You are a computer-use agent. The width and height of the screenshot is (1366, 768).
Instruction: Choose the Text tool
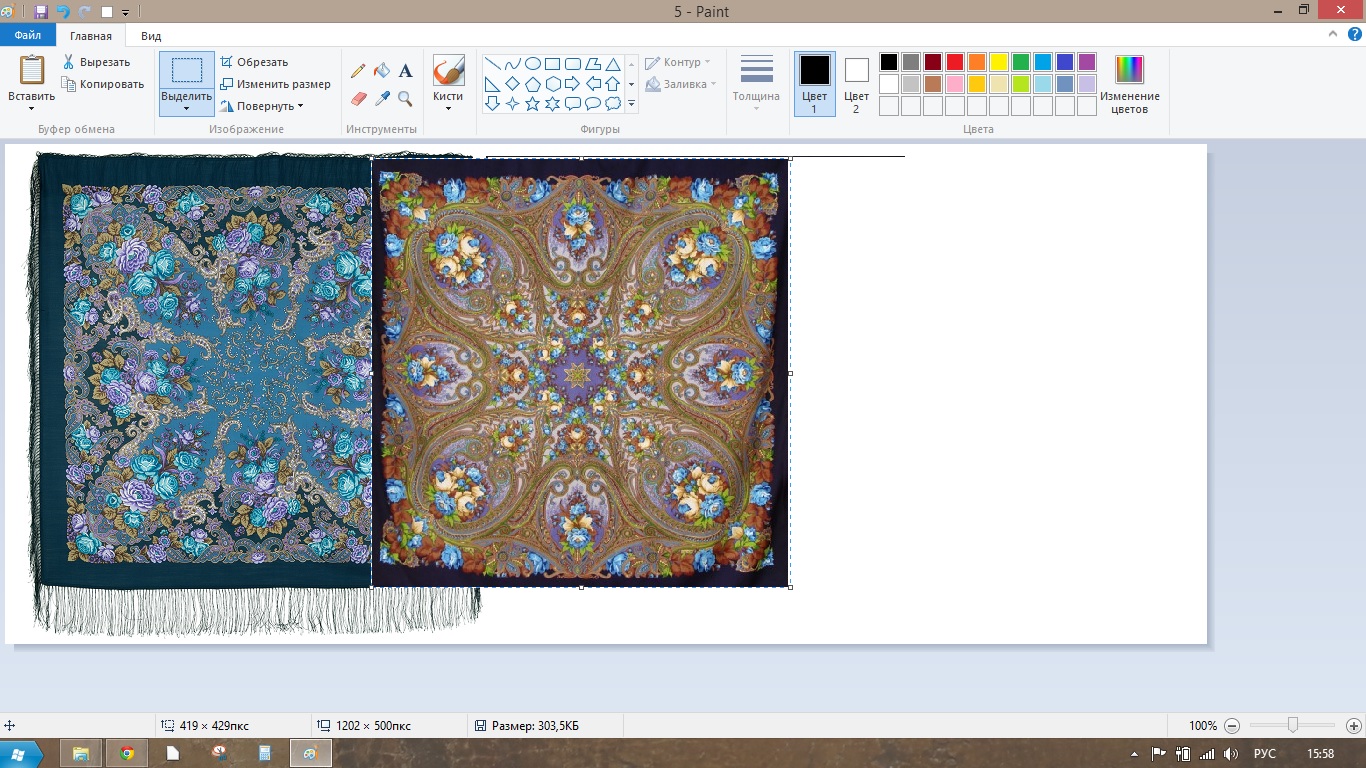[405, 71]
